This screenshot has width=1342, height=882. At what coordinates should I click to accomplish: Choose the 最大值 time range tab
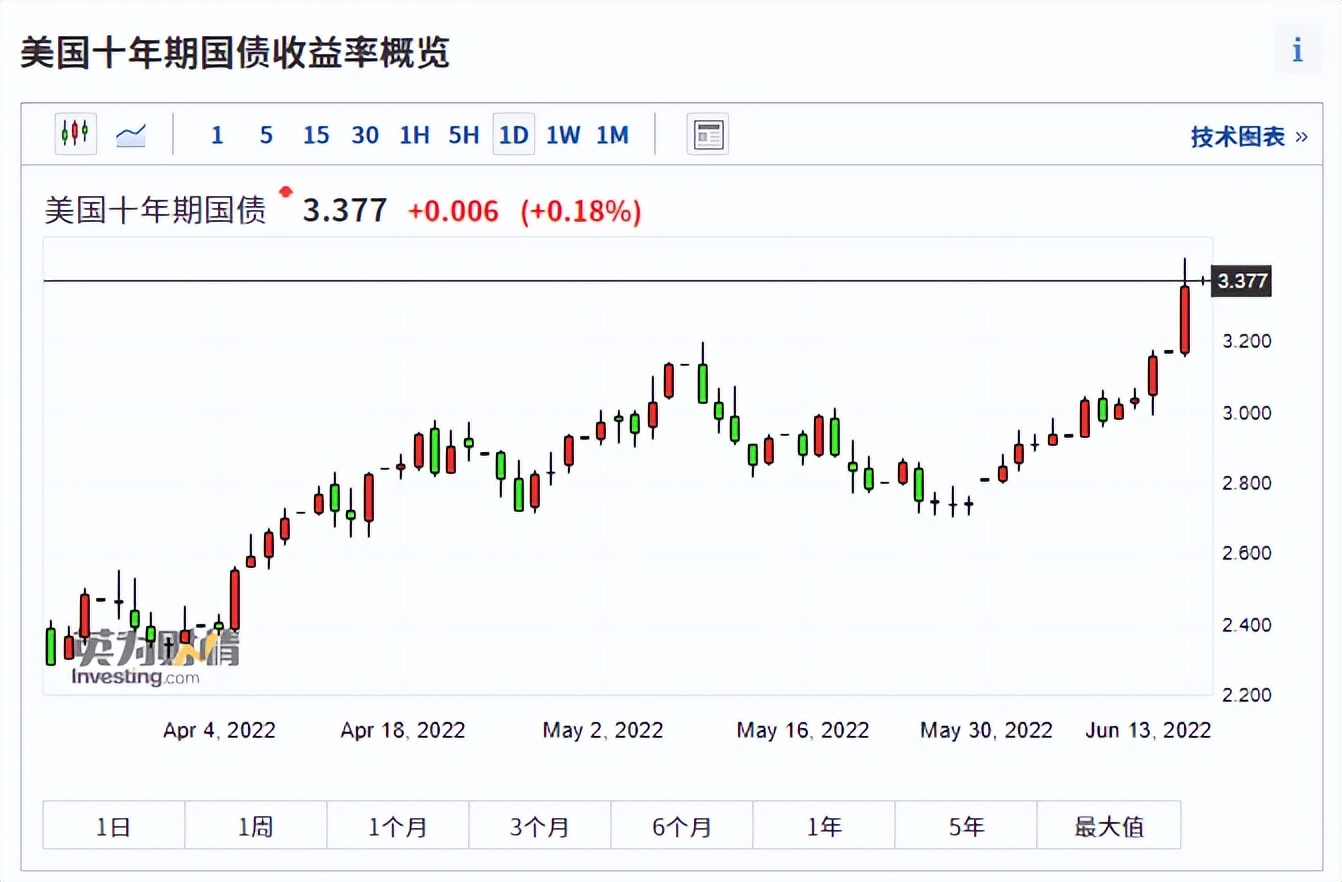point(1109,826)
